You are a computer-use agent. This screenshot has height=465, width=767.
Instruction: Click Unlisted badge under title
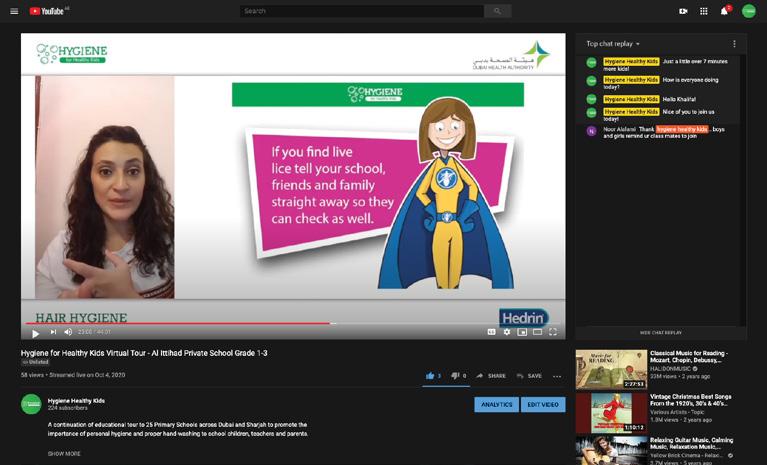(x=35, y=362)
